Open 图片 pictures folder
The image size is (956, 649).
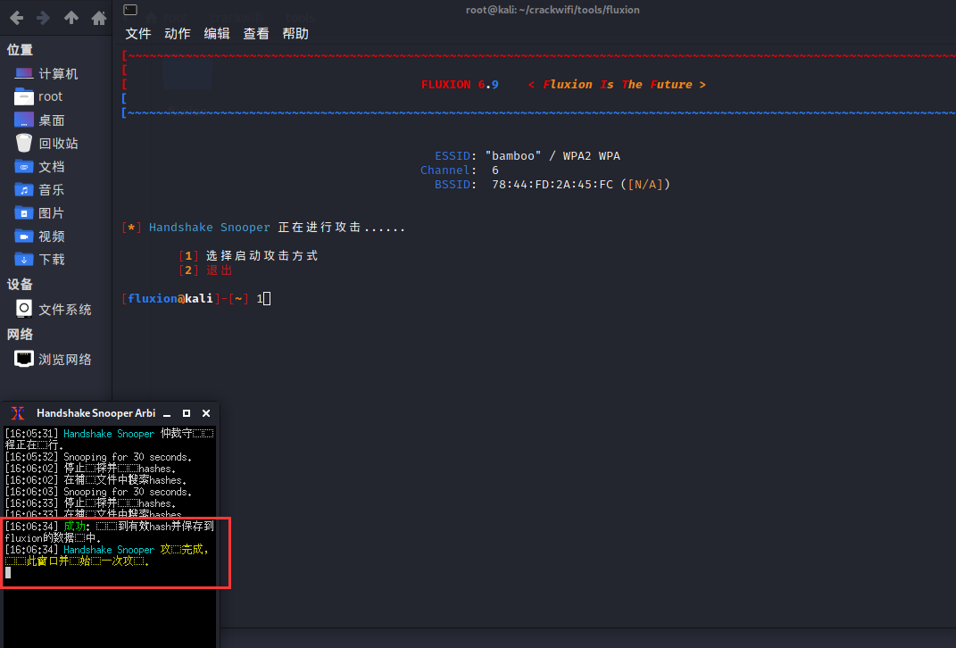coord(40,213)
